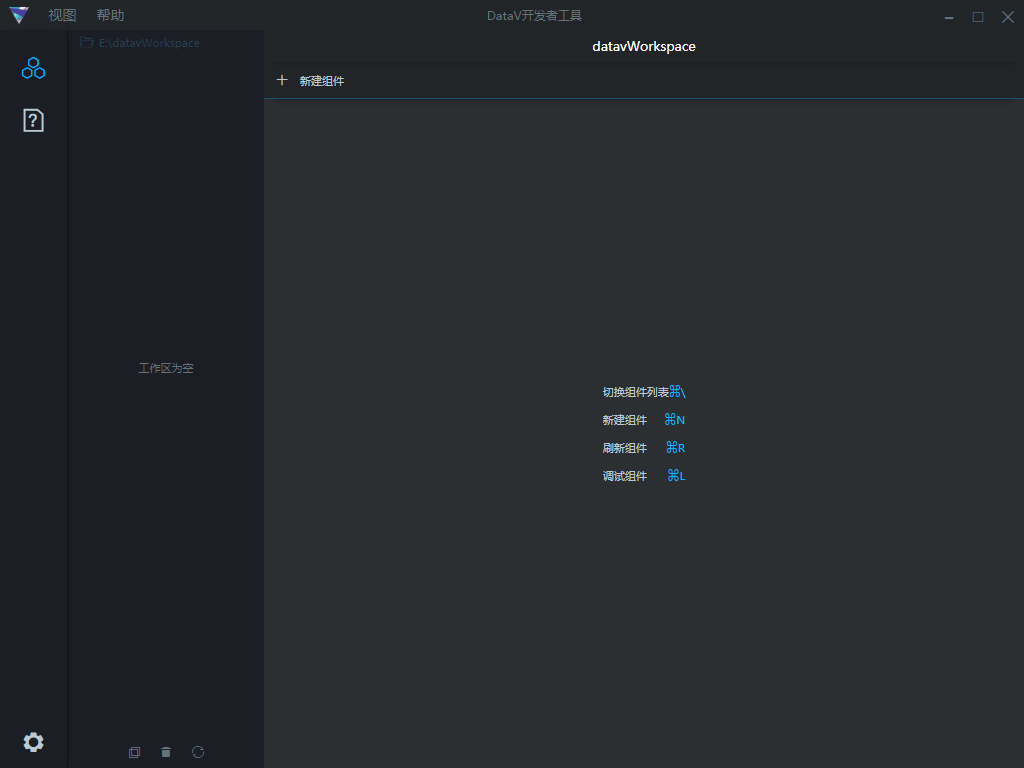
Task: Click the folder icon beside E:\datavWorkspace
Action: (86, 42)
